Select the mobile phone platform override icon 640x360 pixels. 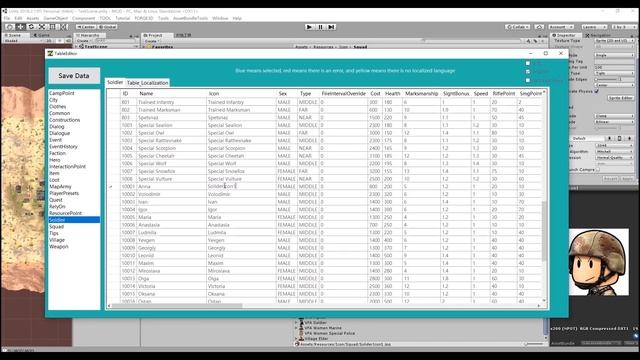(619, 138)
